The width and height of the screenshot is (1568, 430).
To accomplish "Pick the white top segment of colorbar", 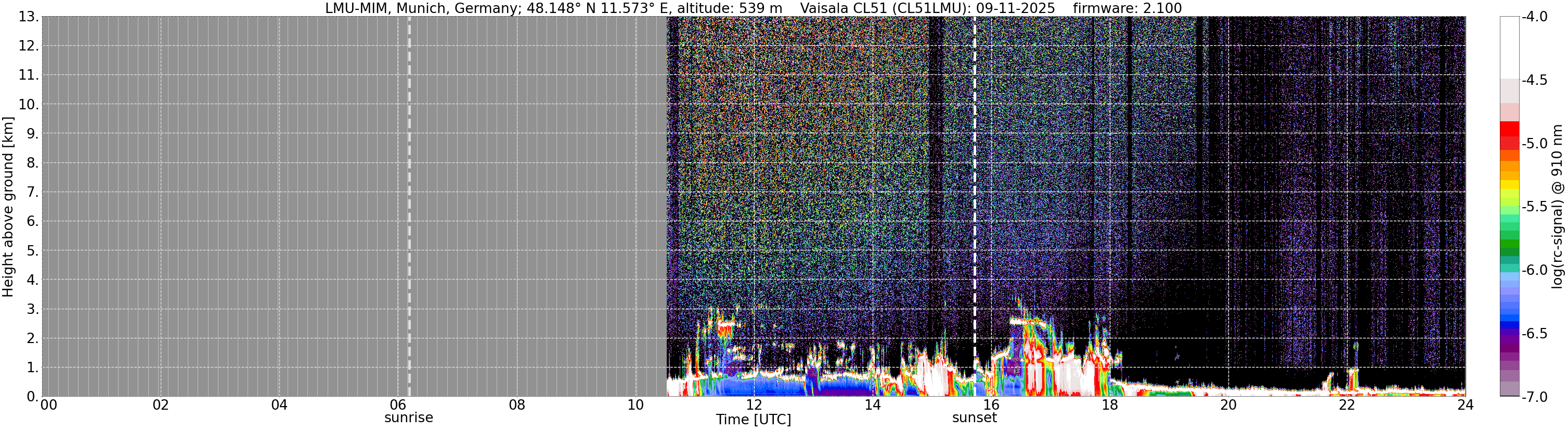I will pos(1510,47).
